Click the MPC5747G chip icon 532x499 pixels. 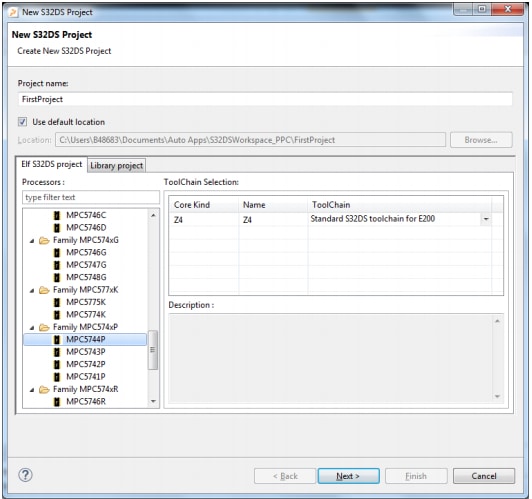(x=57, y=265)
